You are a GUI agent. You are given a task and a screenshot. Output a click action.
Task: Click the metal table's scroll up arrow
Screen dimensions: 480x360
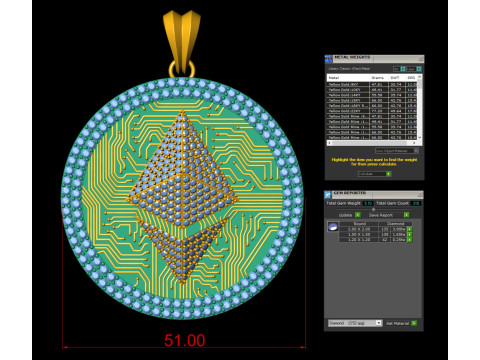pyautogui.click(x=419, y=77)
